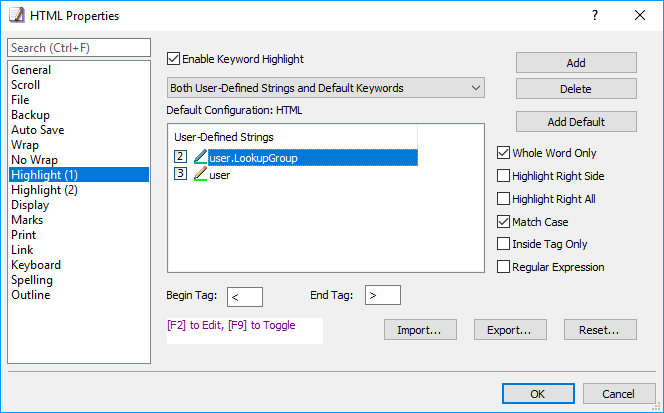Click the Begin Tag input field
The height and width of the screenshot is (413, 664).
pos(245,297)
